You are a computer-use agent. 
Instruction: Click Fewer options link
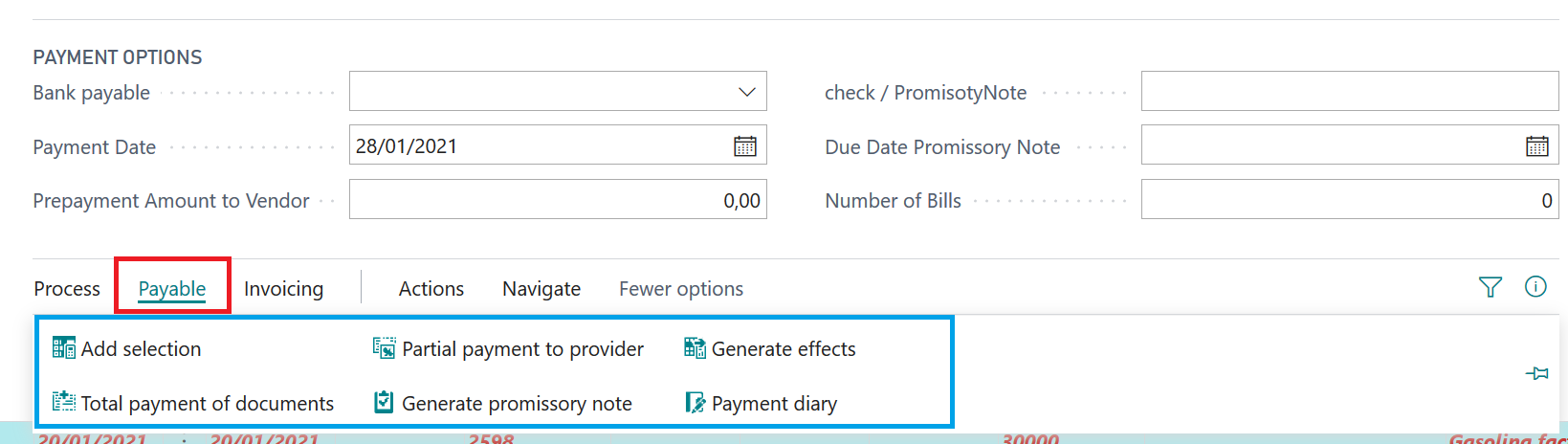click(x=681, y=289)
